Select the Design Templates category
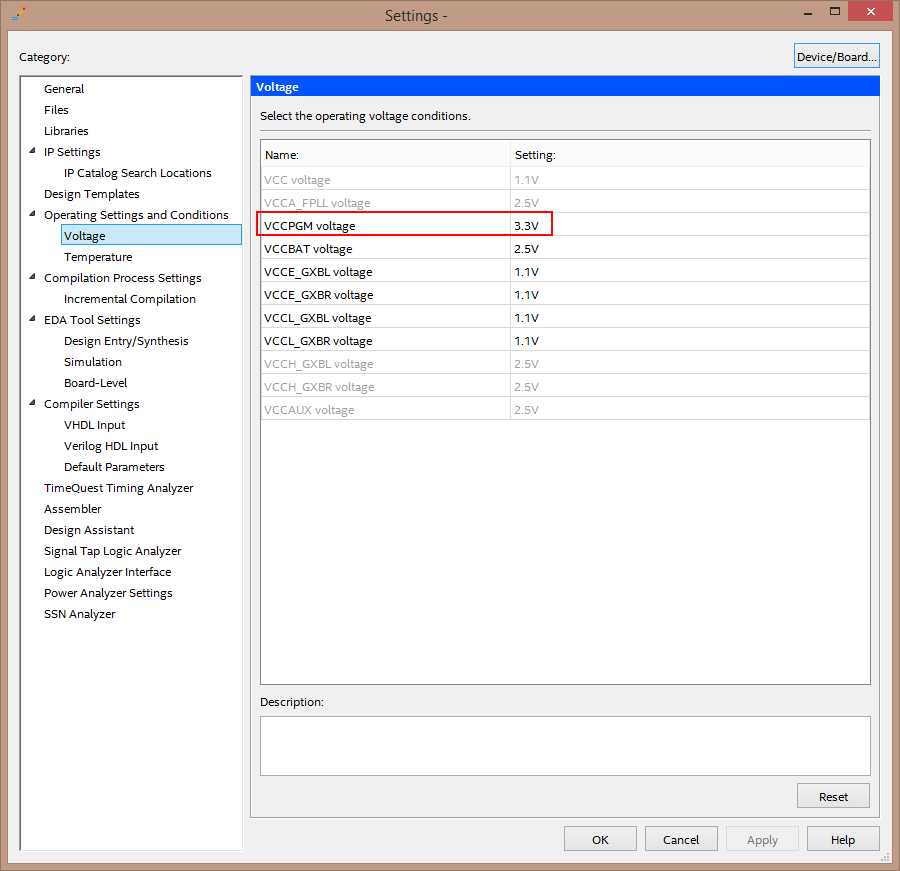 point(92,194)
